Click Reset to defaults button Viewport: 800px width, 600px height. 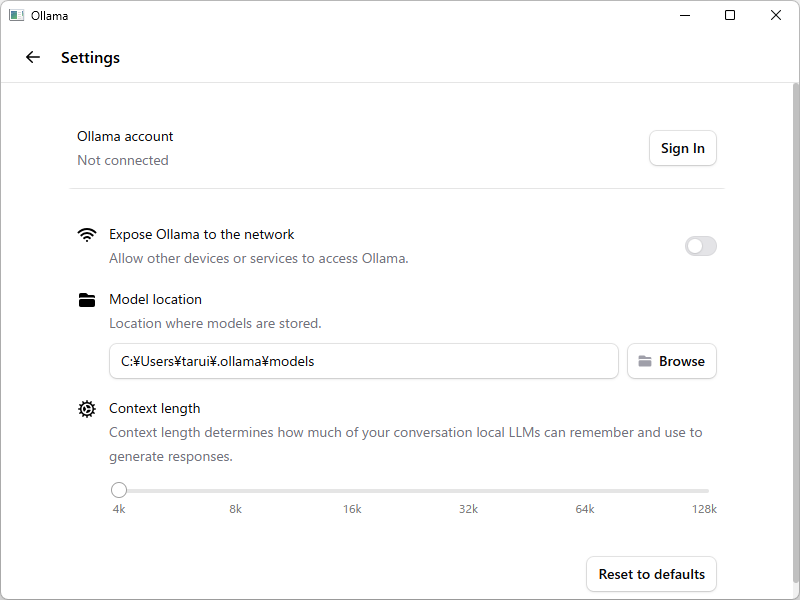coord(651,574)
